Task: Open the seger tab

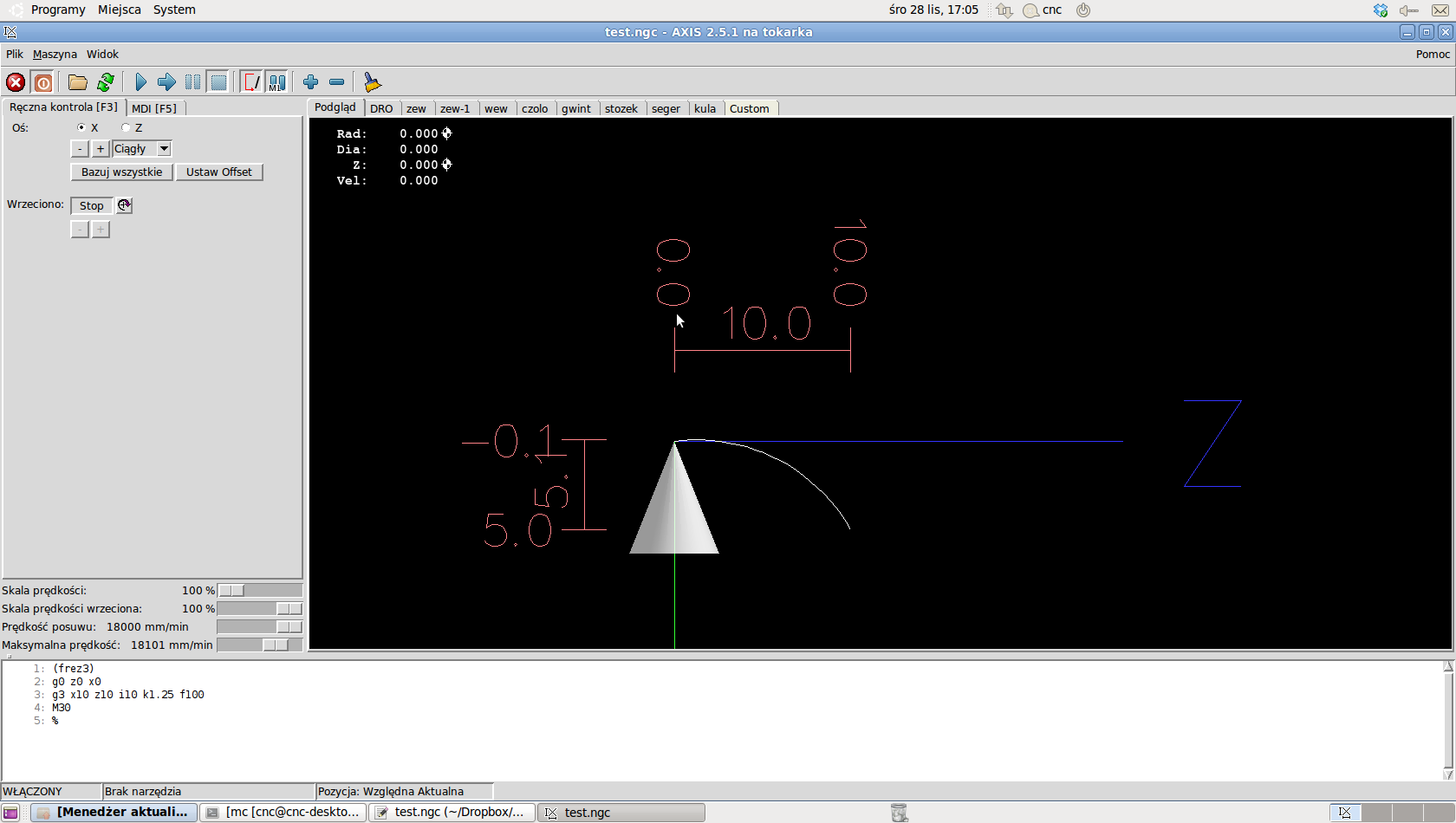Action: 666,108
